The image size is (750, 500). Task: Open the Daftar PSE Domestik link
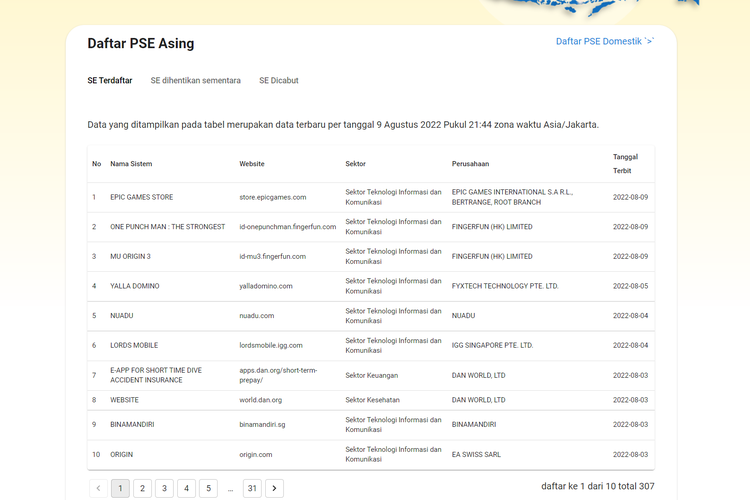point(605,42)
